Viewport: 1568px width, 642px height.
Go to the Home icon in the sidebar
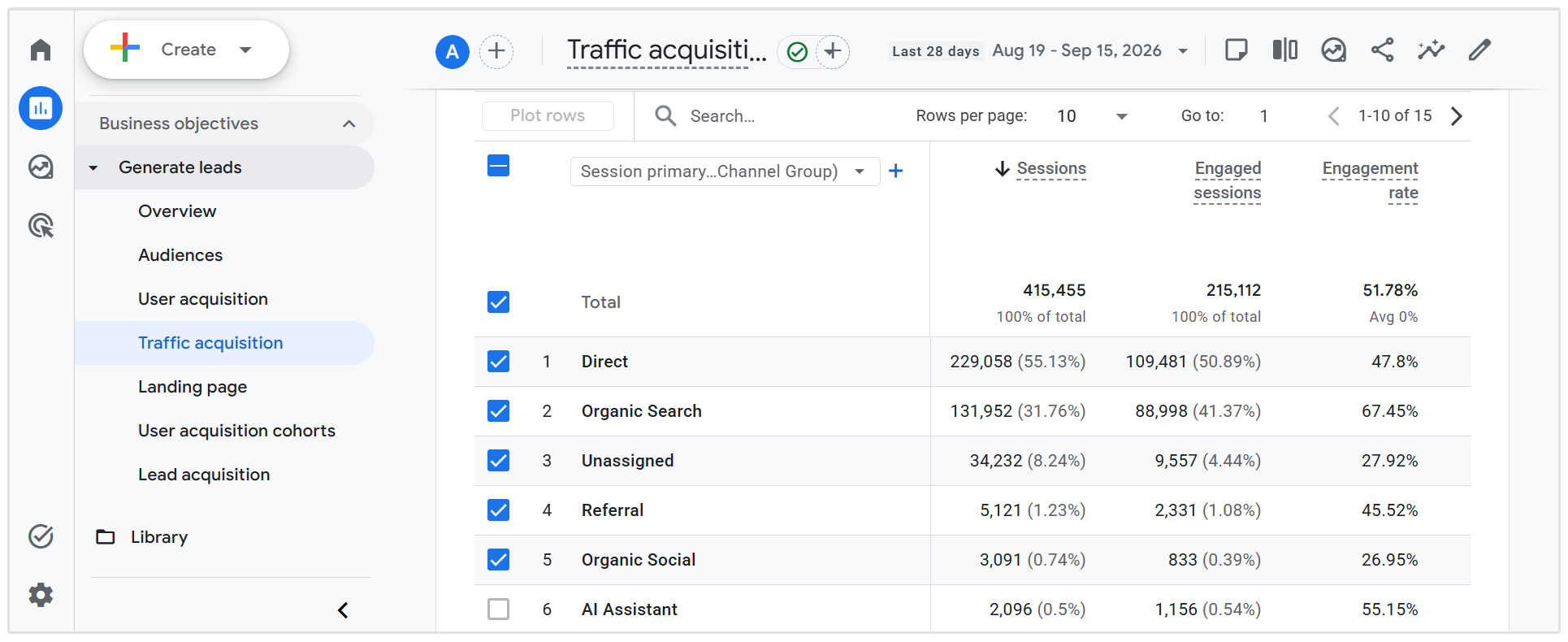click(x=41, y=50)
